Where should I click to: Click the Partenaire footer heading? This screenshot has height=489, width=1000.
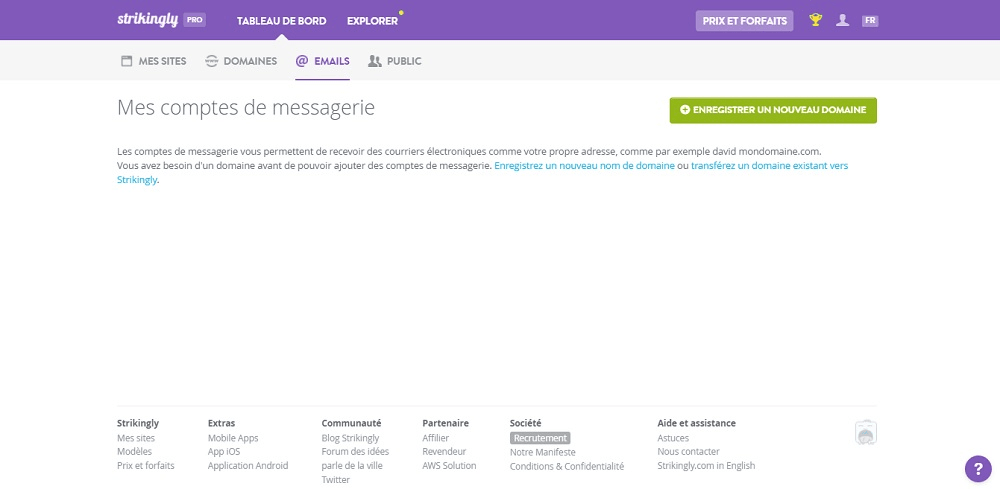445,423
